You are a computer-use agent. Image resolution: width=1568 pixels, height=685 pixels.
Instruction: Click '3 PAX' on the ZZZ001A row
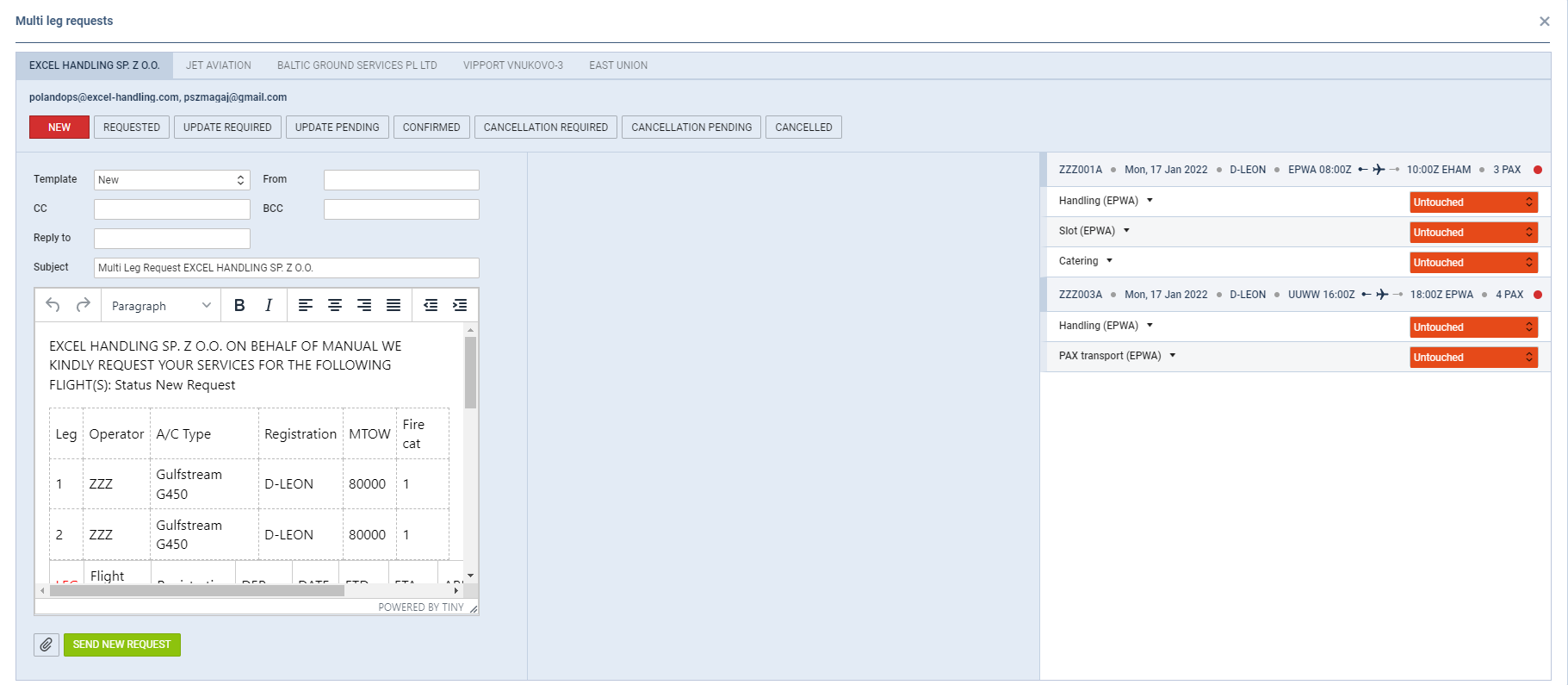tap(1507, 170)
